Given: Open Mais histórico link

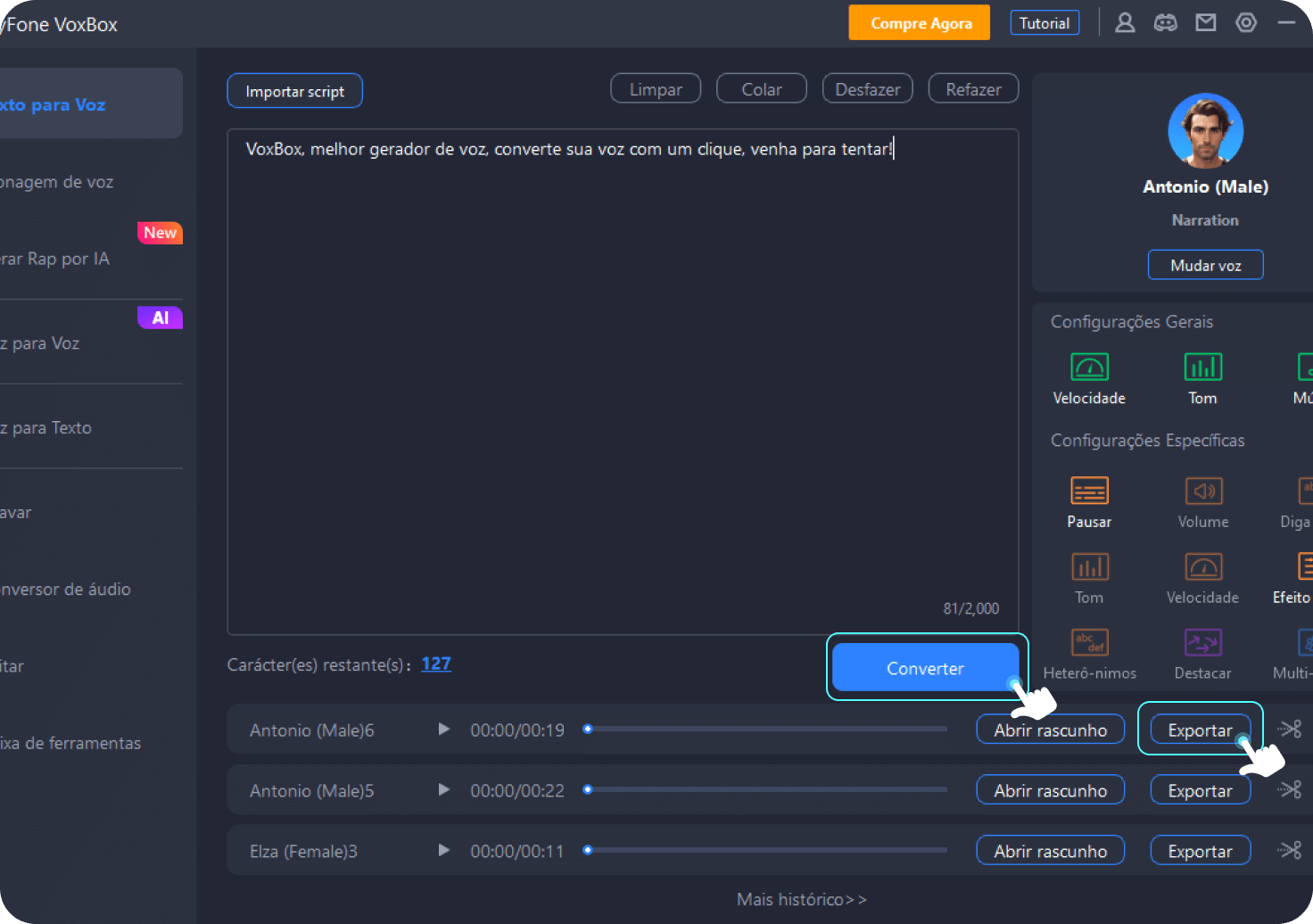Looking at the screenshot, I should tap(801, 899).
